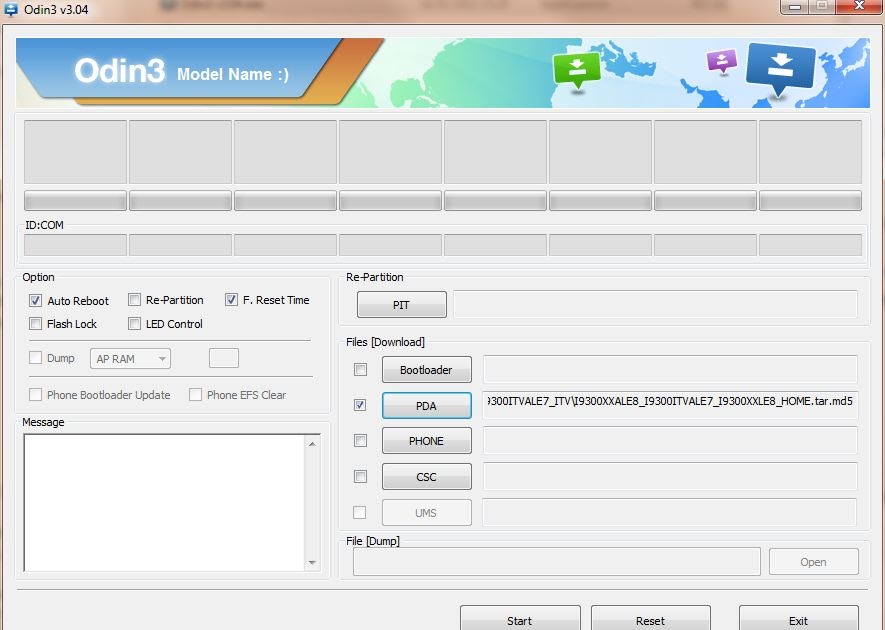This screenshot has width=885, height=630.
Task: Click the purple download bubble icon
Action: tap(722, 62)
